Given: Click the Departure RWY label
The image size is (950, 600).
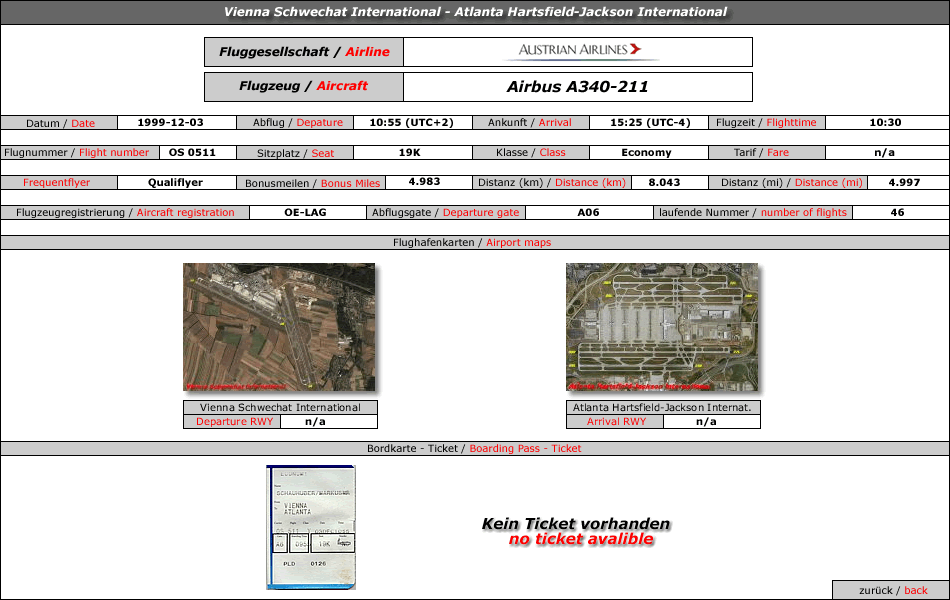Looking at the screenshot, I should tap(234, 422).
